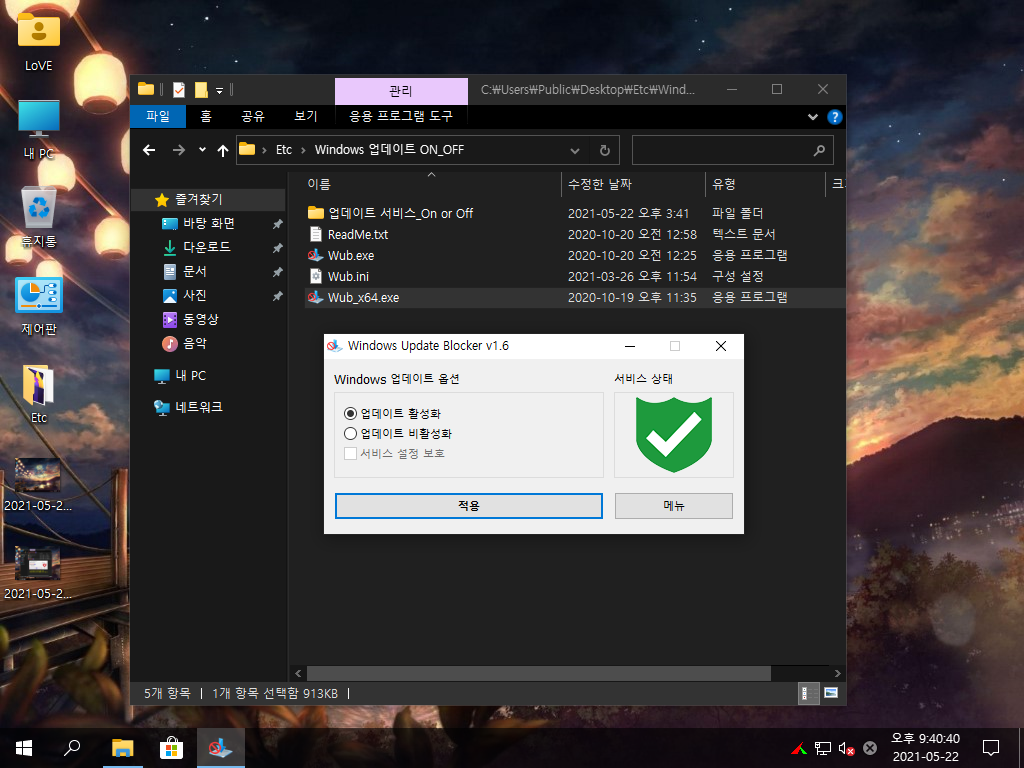
Task: Click the Properties icon in Explorer quick access toolbar
Action: [178, 89]
